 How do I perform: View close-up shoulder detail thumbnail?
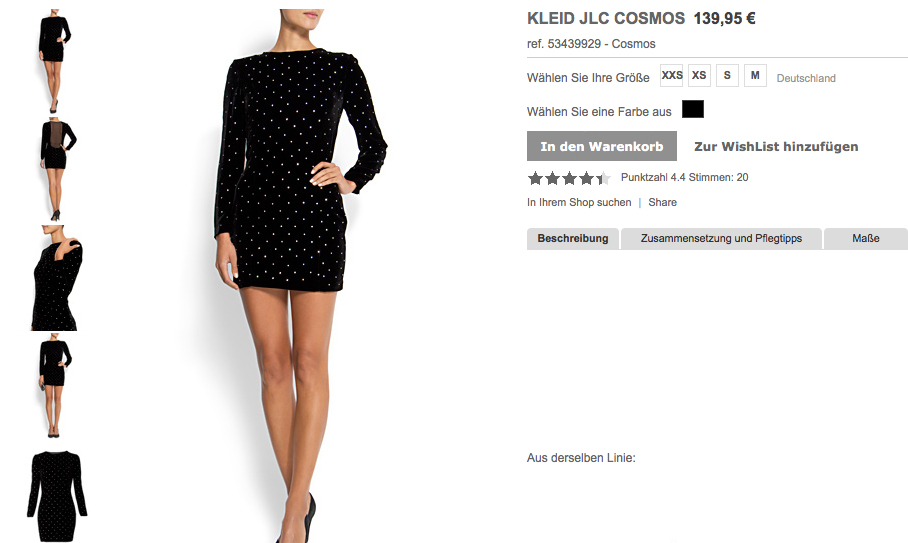pos(56,278)
